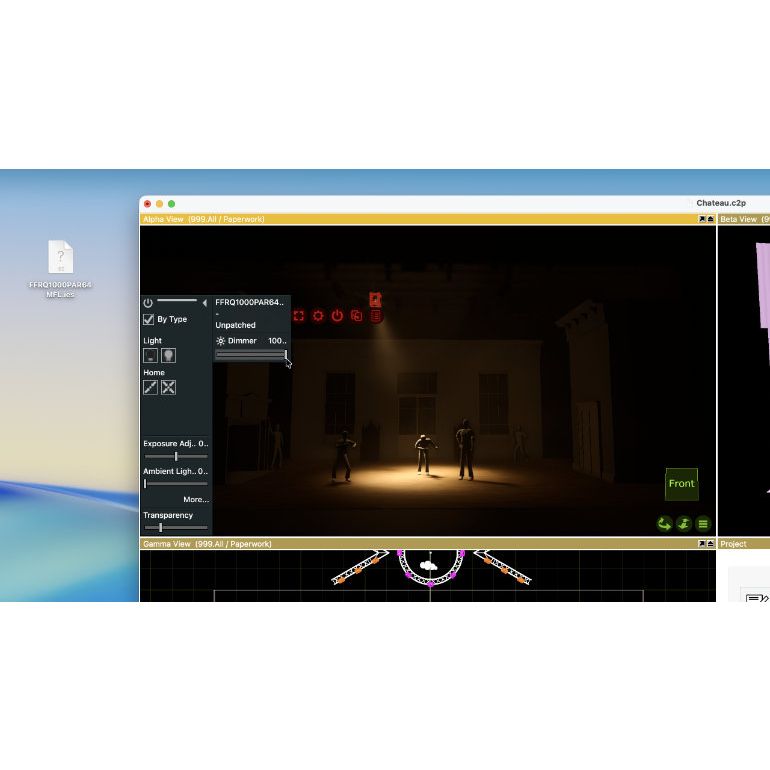Select the Beta View panel header

point(742,219)
